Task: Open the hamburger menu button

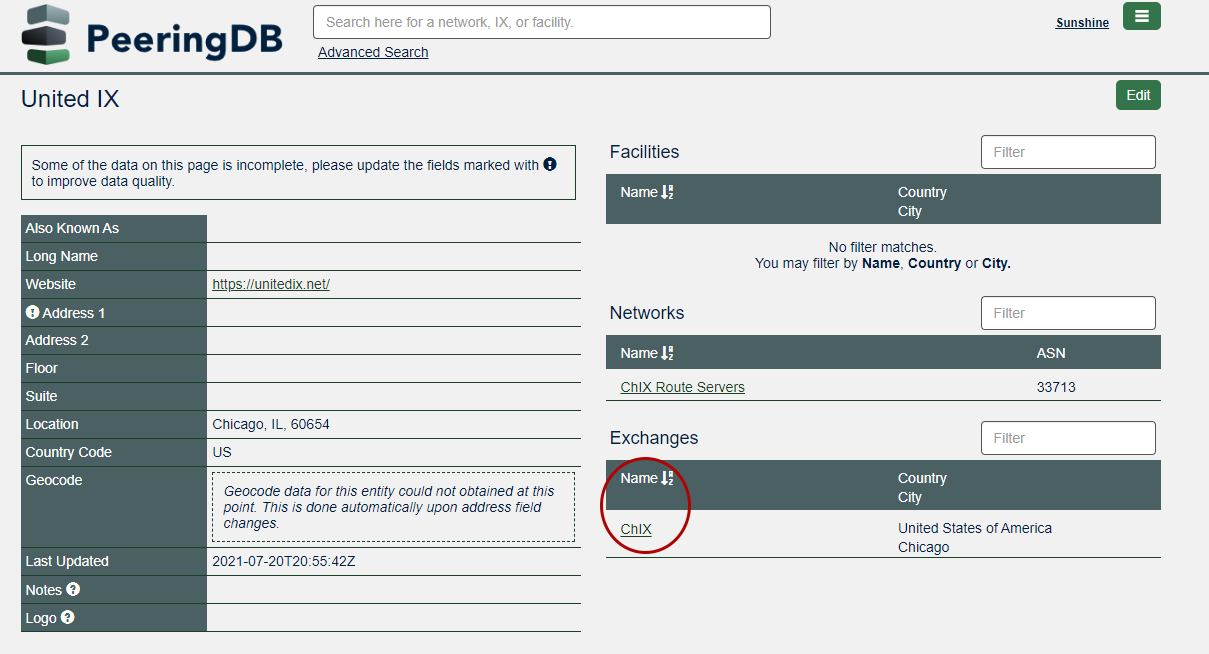Action: [1141, 17]
